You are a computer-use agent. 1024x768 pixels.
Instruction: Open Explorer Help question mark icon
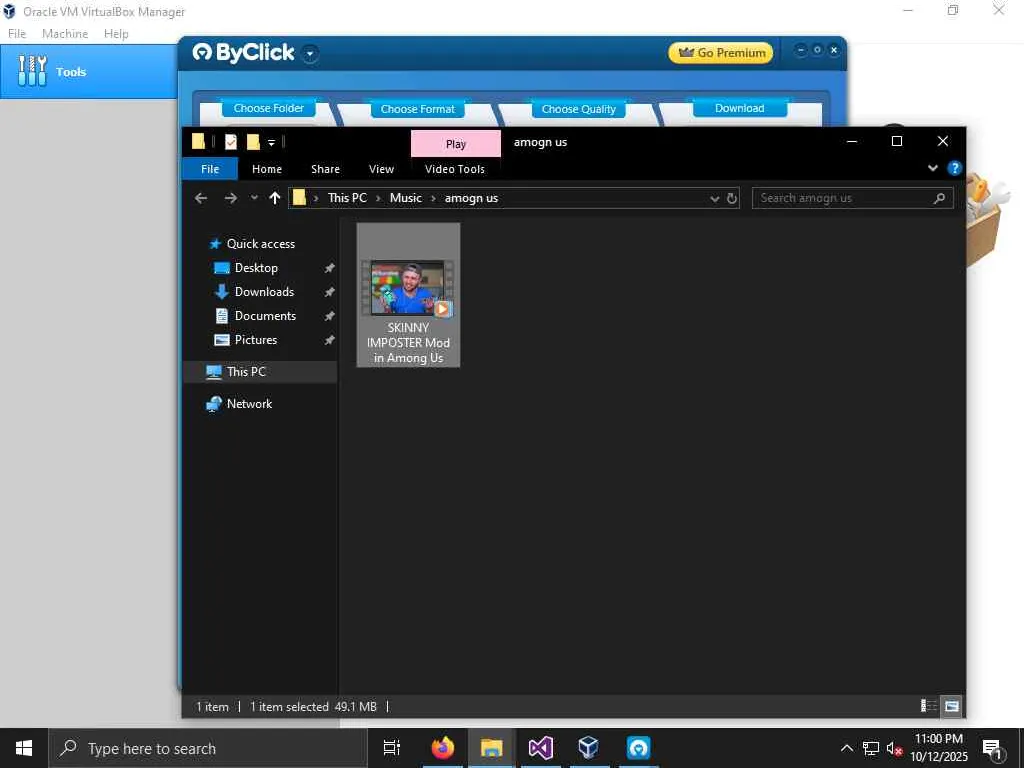coord(954,168)
